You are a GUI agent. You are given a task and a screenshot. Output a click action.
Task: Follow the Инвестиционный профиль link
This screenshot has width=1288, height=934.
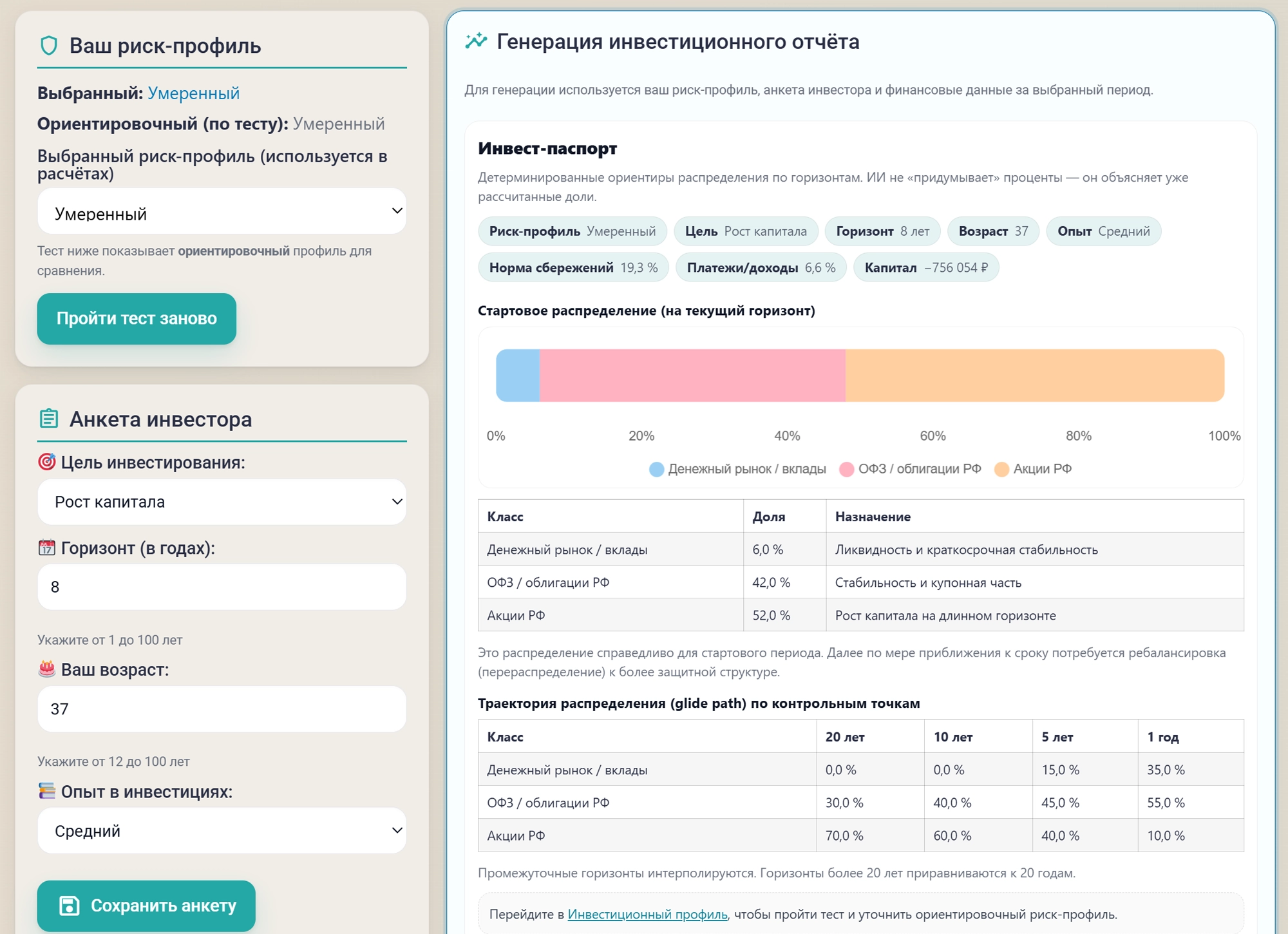(x=647, y=912)
